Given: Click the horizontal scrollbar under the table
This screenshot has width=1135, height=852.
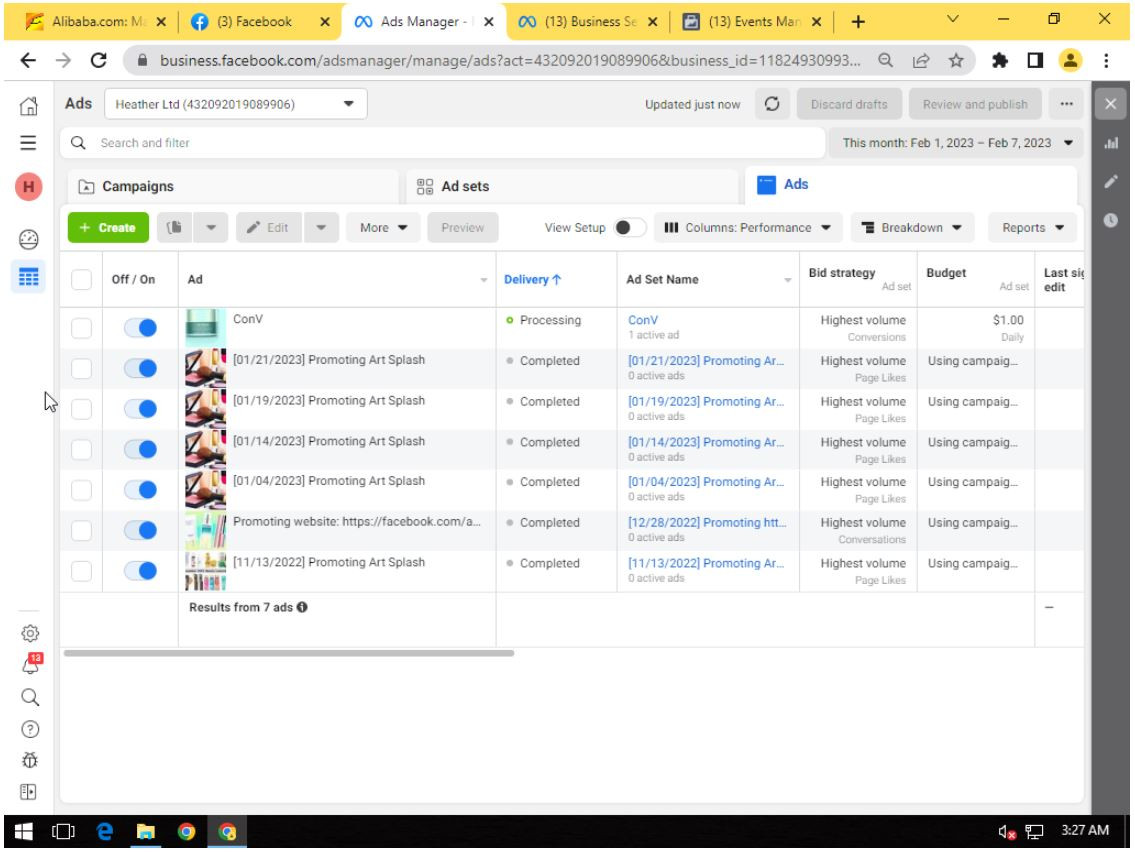Looking at the screenshot, I should [x=289, y=653].
